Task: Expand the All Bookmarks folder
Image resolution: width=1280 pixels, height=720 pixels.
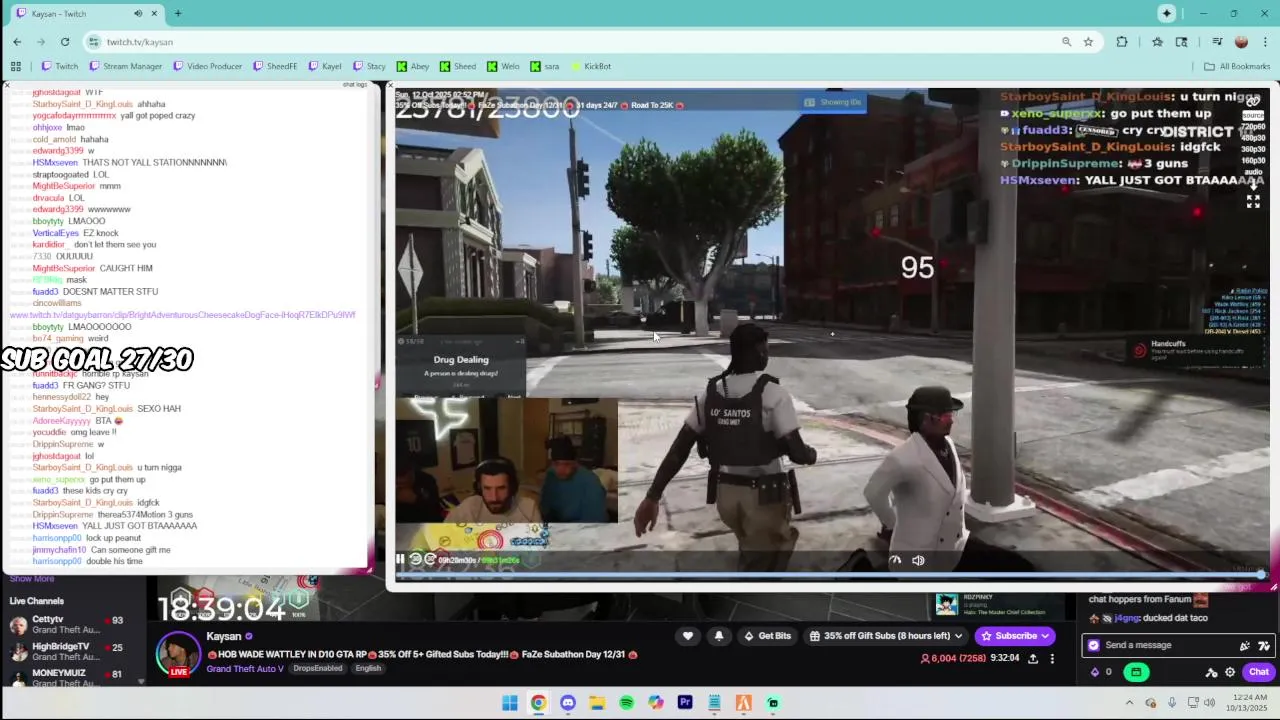Action: tap(1237, 66)
